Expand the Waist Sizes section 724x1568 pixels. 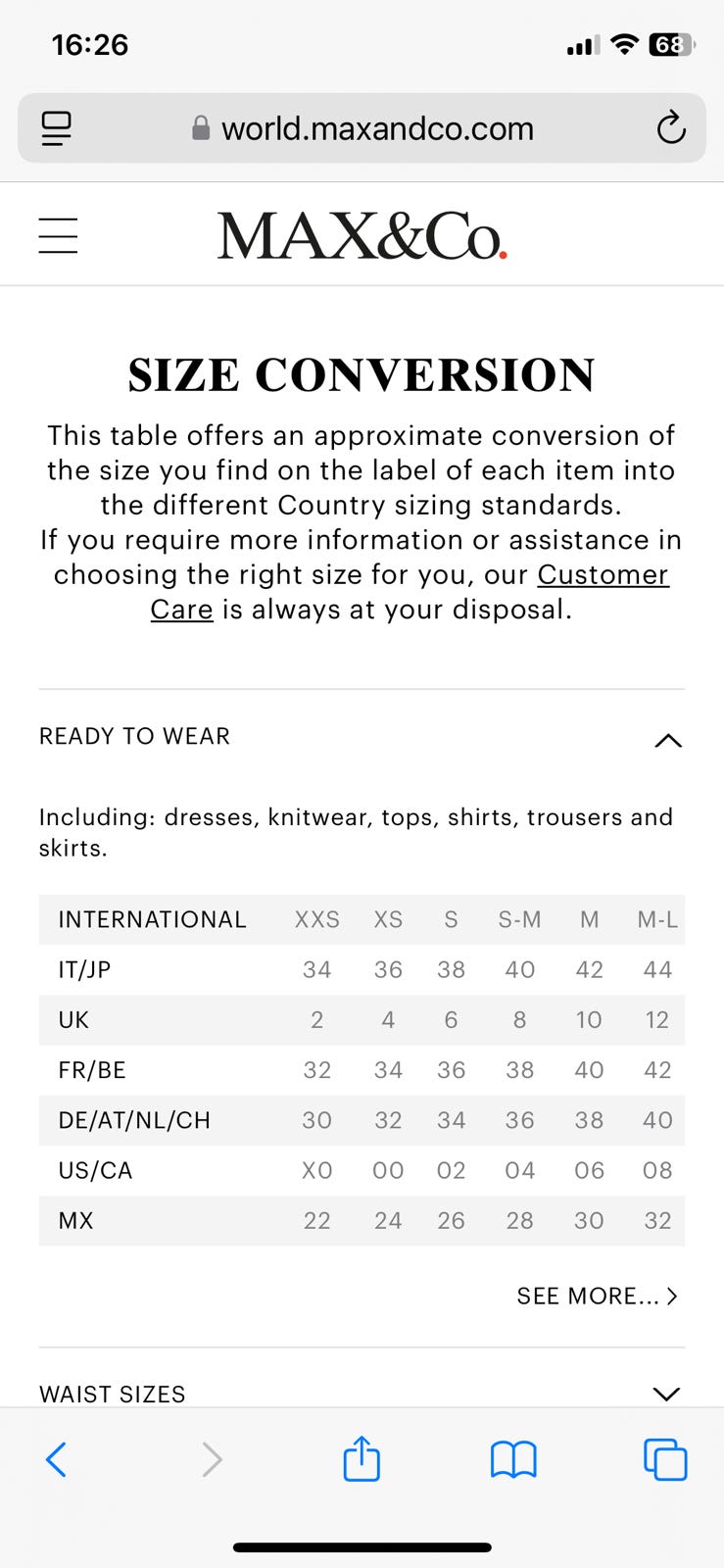click(x=666, y=1394)
